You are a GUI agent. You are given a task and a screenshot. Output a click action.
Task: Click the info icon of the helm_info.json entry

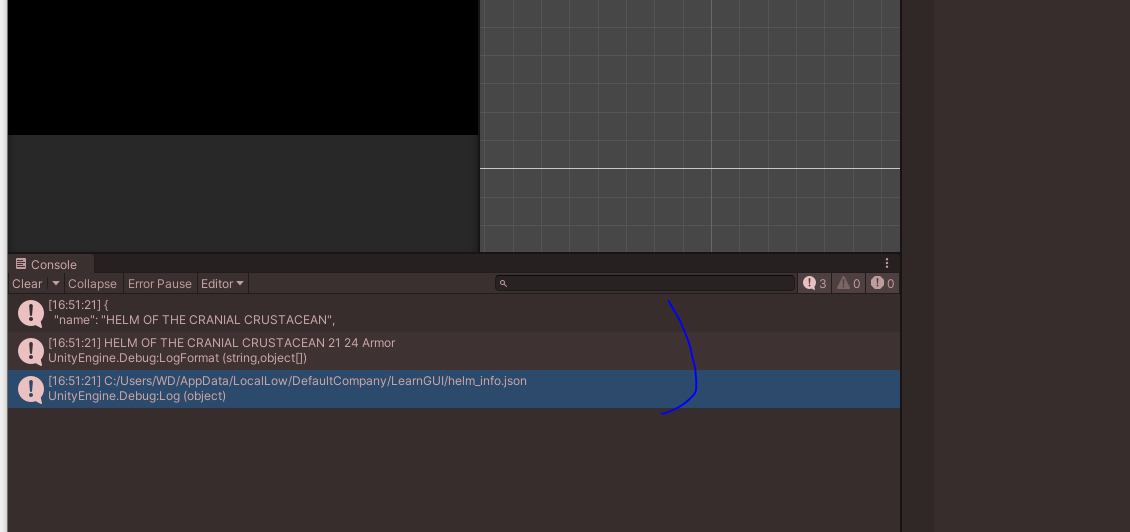pos(31,389)
